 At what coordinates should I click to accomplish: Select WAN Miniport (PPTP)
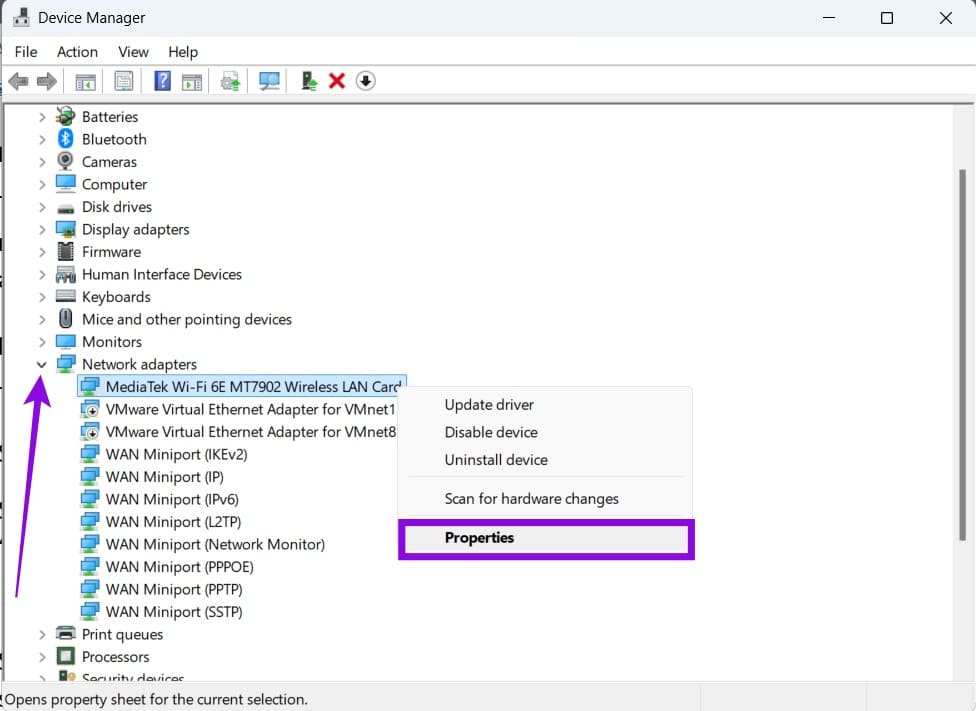click(162, 589)
